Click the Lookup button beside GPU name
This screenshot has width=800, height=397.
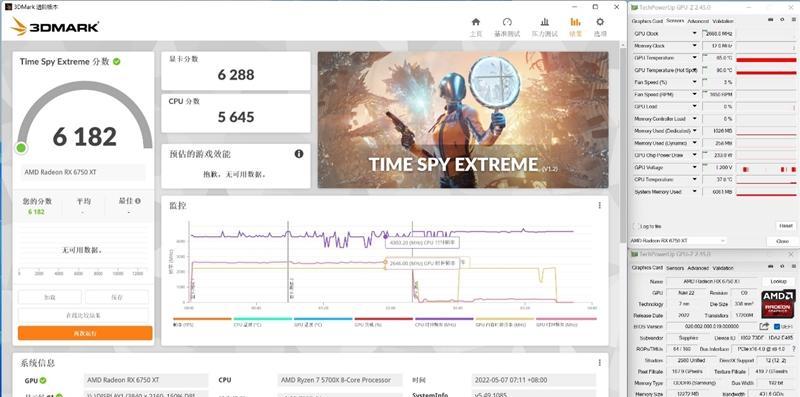[779, 282]
